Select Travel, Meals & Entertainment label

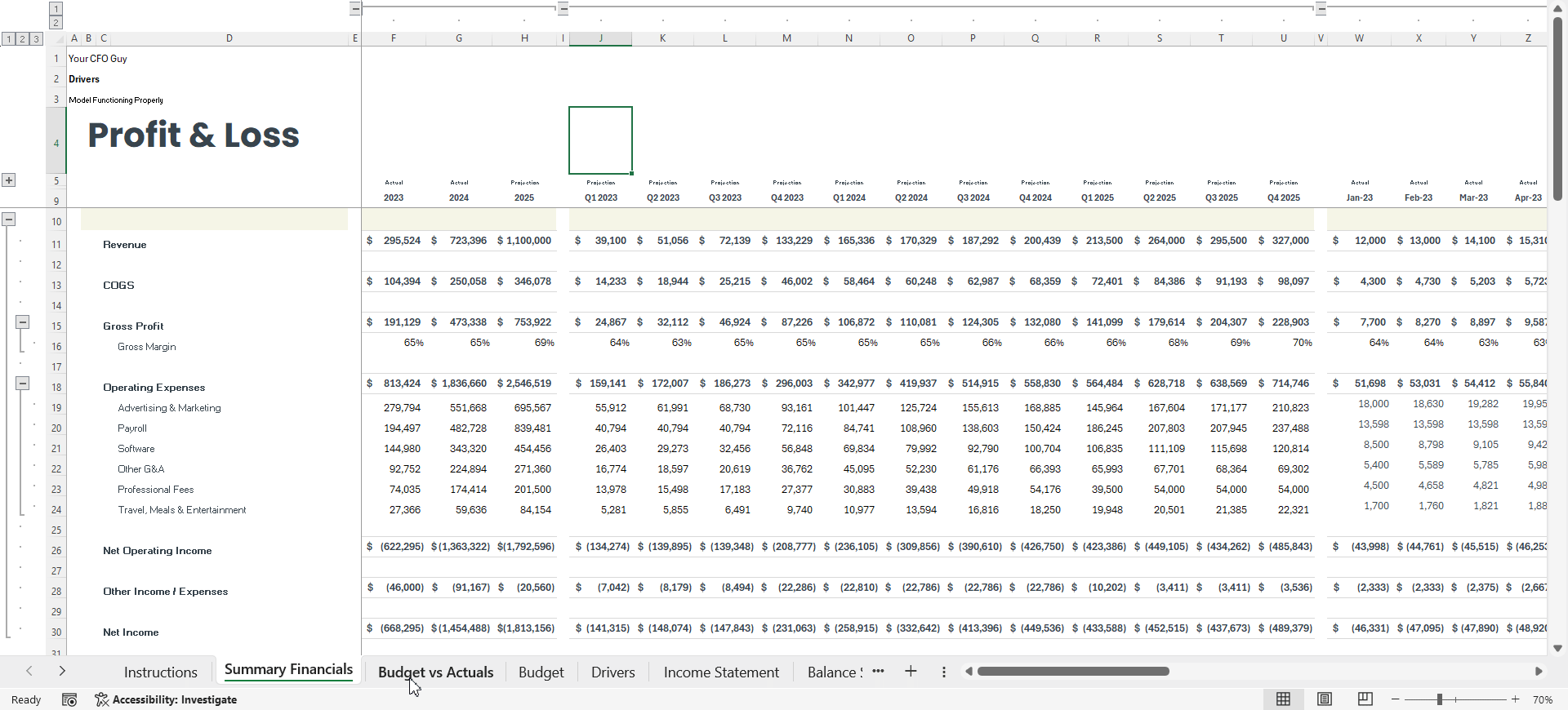(181, 510)
